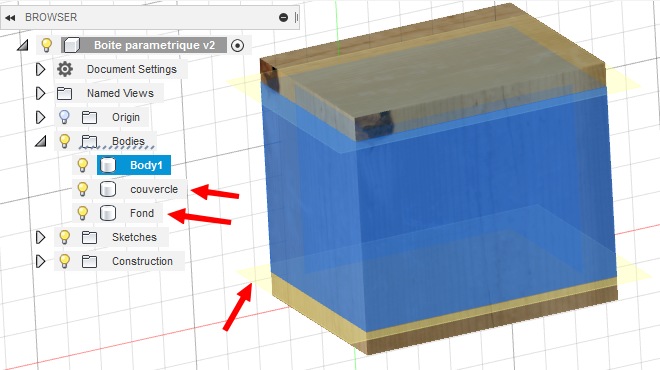This screenshot has width=660, height=370.
Task: Click the Browser panel minus icon
Action: 283,17
